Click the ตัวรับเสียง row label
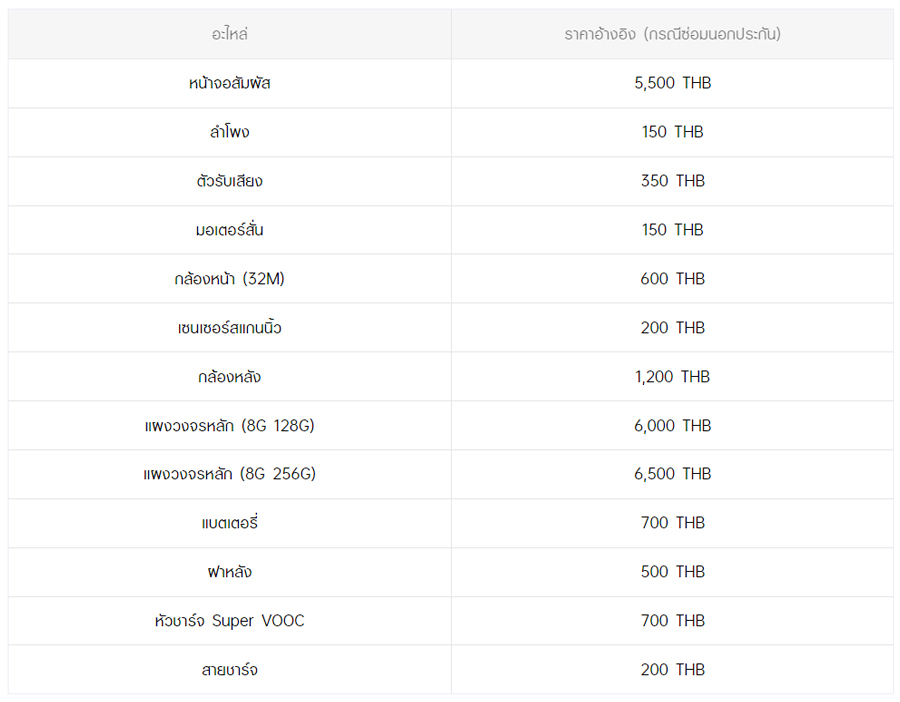900x702 pixels. tap(229, 181)
